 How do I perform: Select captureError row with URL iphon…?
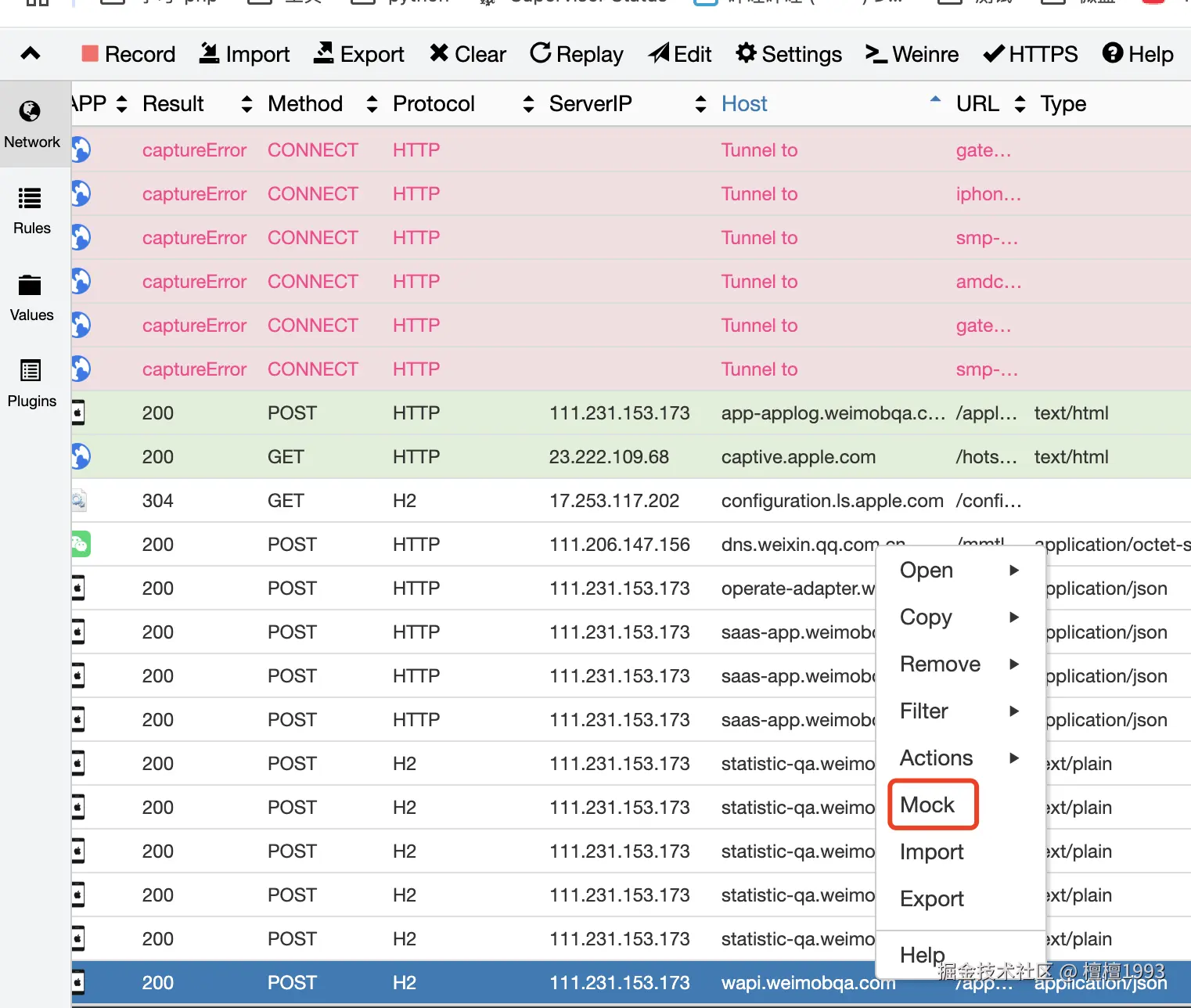click(631, 193)
